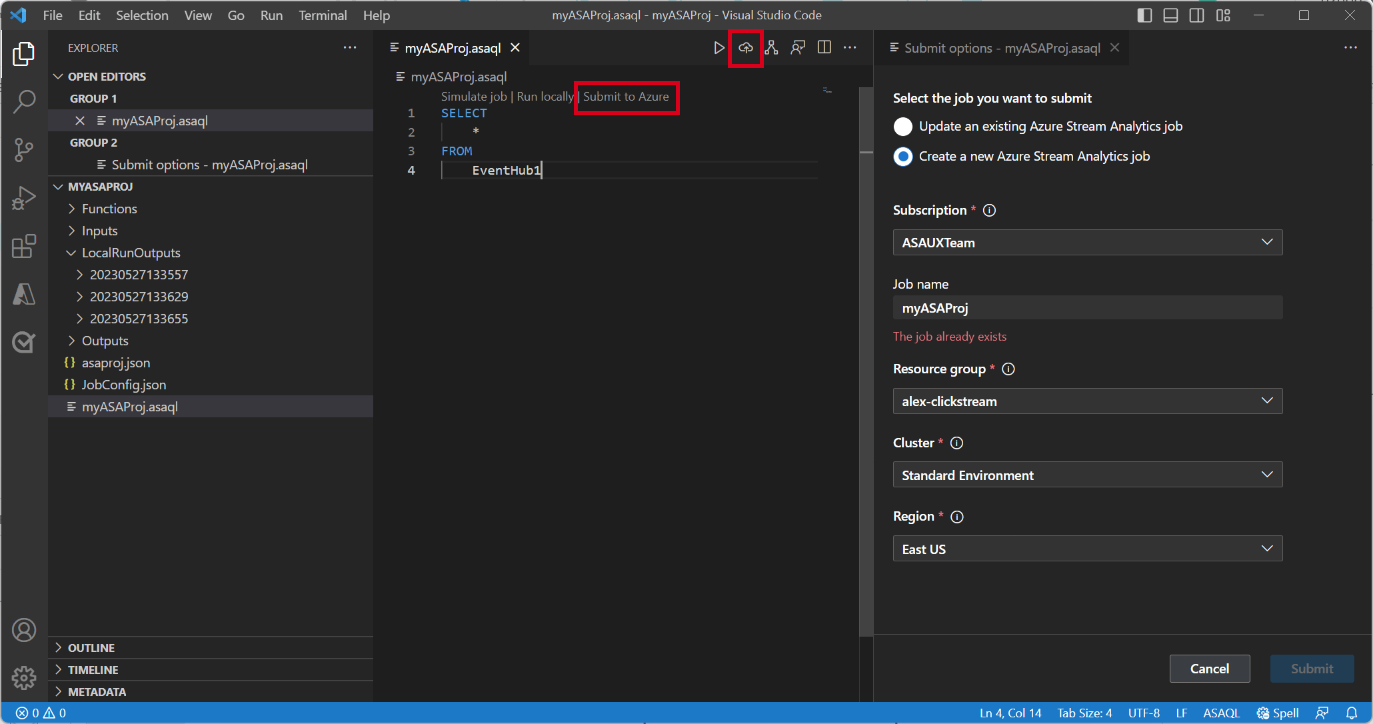Screen dimensions: 1373x724
Task: Open Source Control in the Activity Bar
Action: click(x=24, y=150)
